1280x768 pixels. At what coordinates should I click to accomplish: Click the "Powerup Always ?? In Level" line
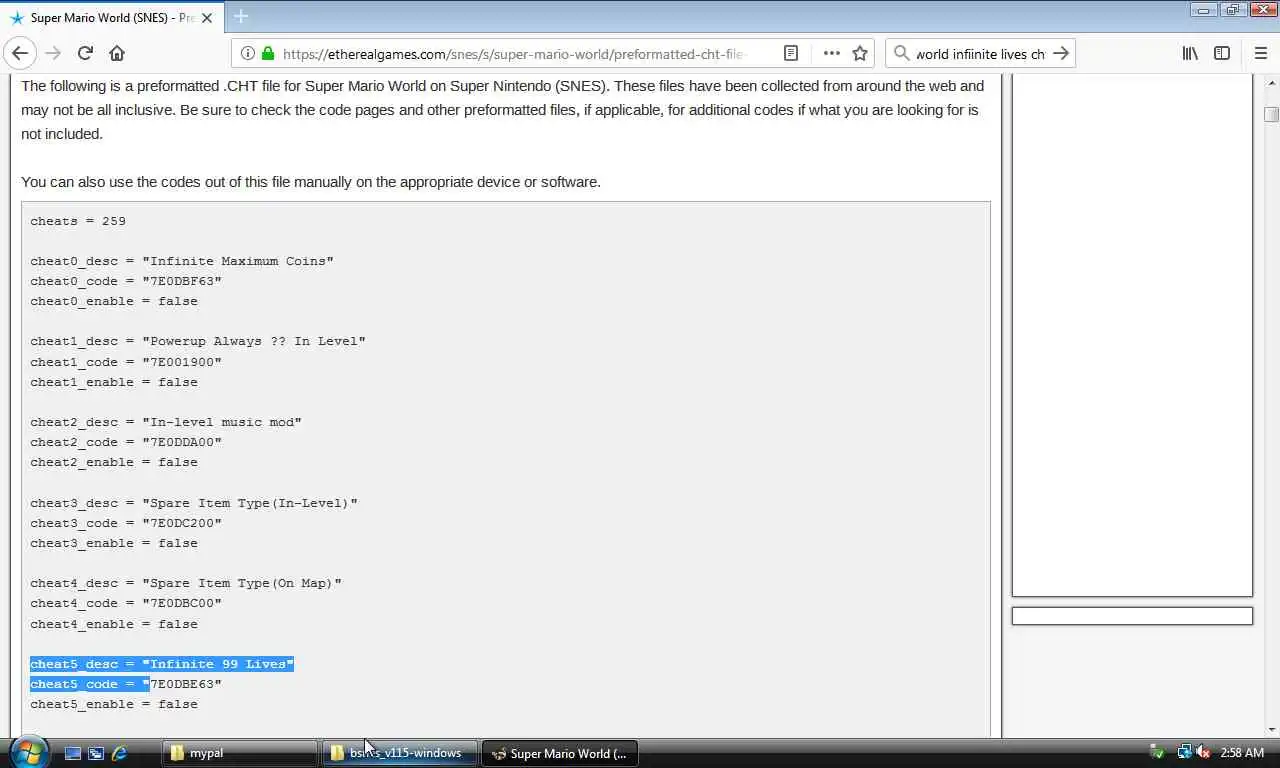[x=198, y=341]
